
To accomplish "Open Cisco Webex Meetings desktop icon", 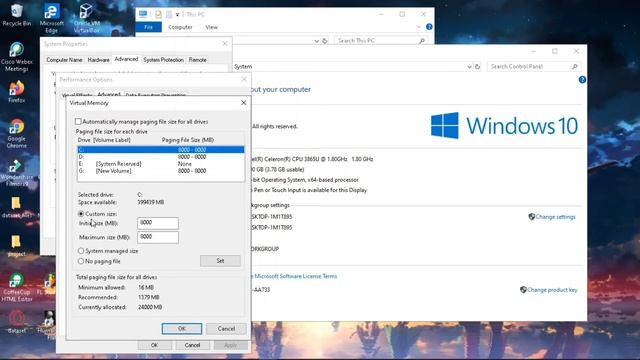I will coord(16,57).
